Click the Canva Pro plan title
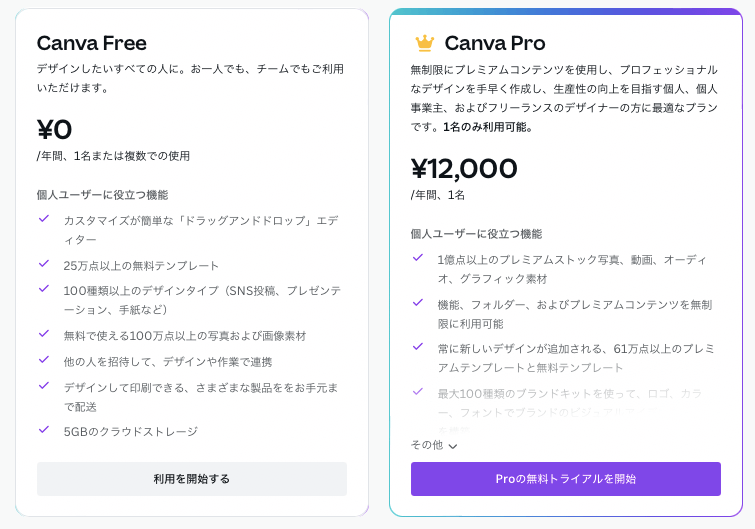Viewport: 755px width, 529px height. (x=494, y=43)
